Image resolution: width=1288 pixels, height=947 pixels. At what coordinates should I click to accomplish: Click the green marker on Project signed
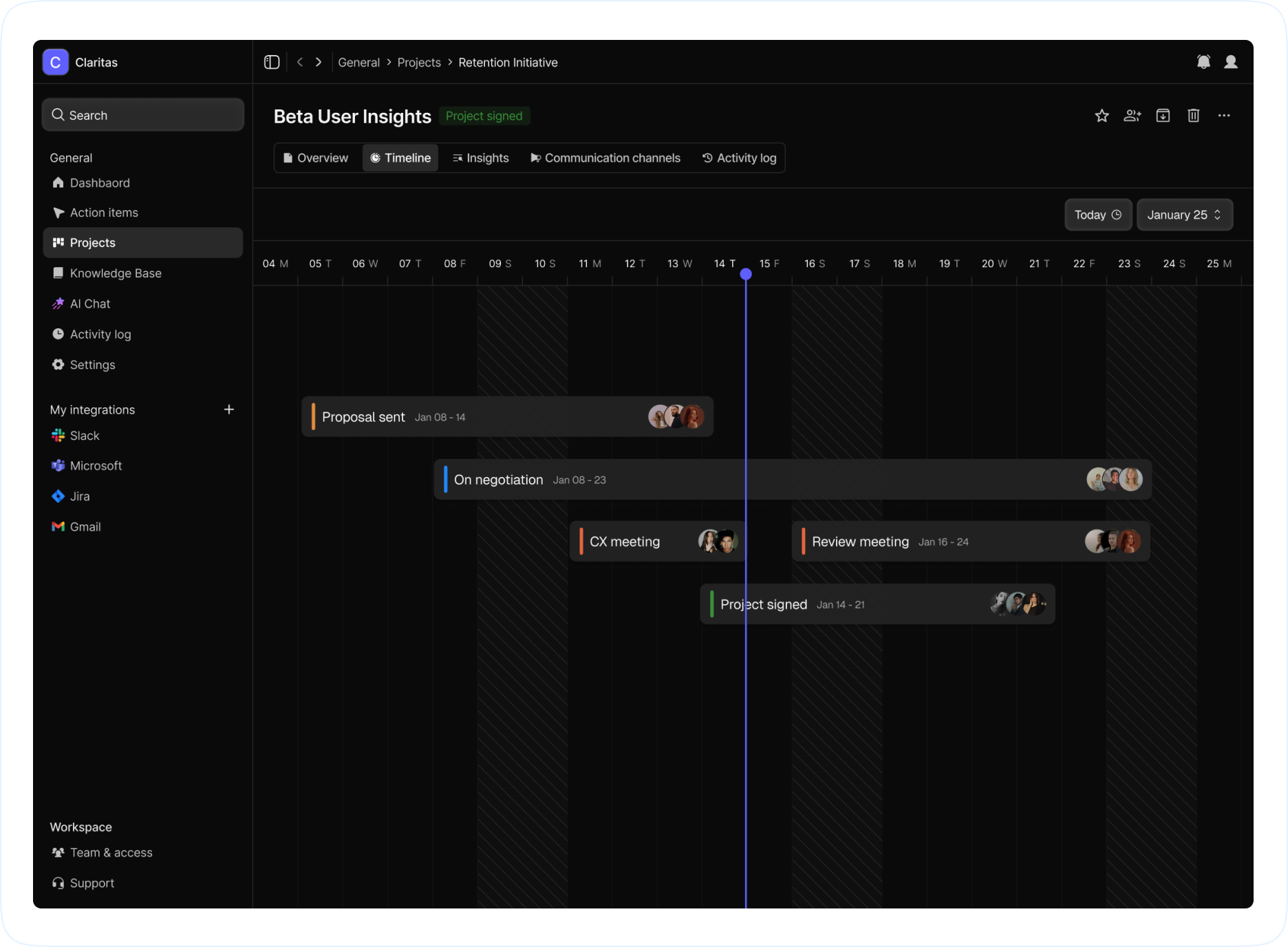coord(711,604)
